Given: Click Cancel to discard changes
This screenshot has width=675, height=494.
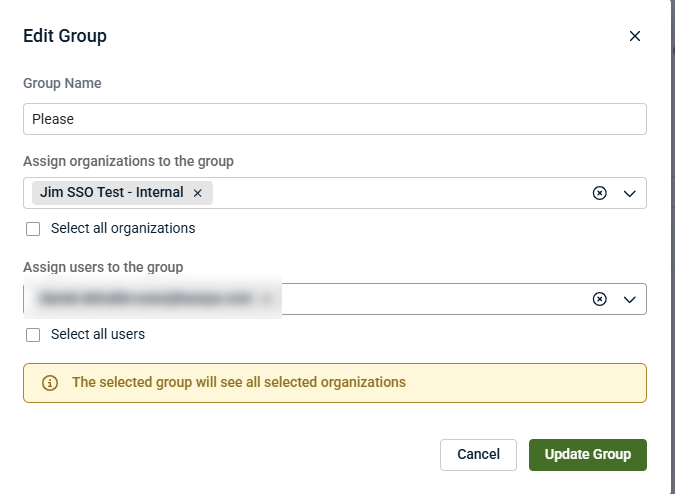Looking at the screenshot, I should [478, 455].
